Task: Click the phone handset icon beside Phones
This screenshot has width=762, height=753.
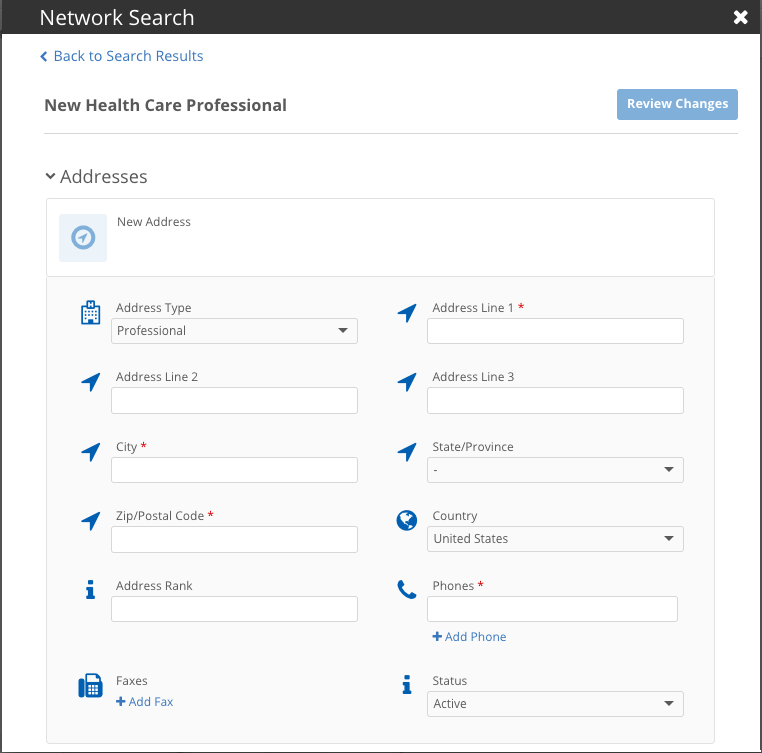Action: 407,590
